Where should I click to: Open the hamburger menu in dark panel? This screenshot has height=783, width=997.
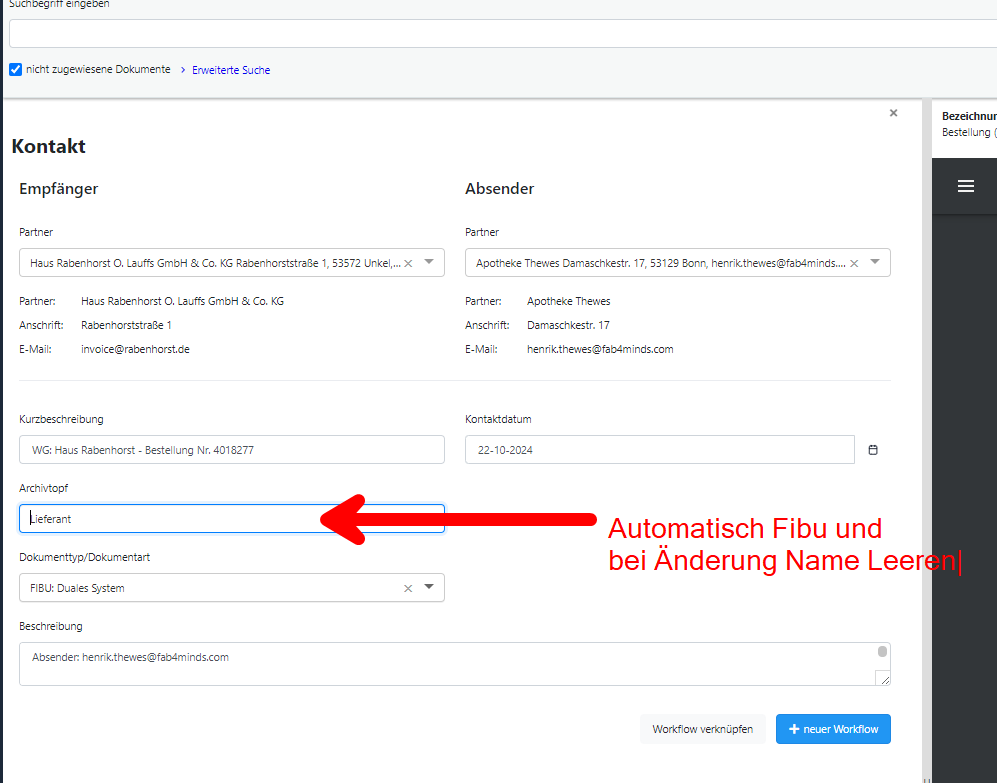(x=965, y=186)
